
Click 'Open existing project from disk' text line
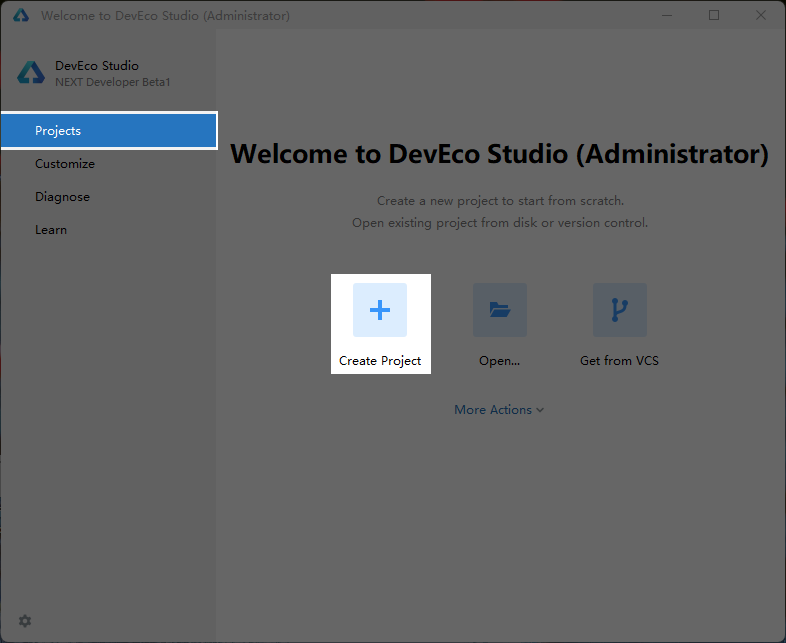tap(500, 223)
